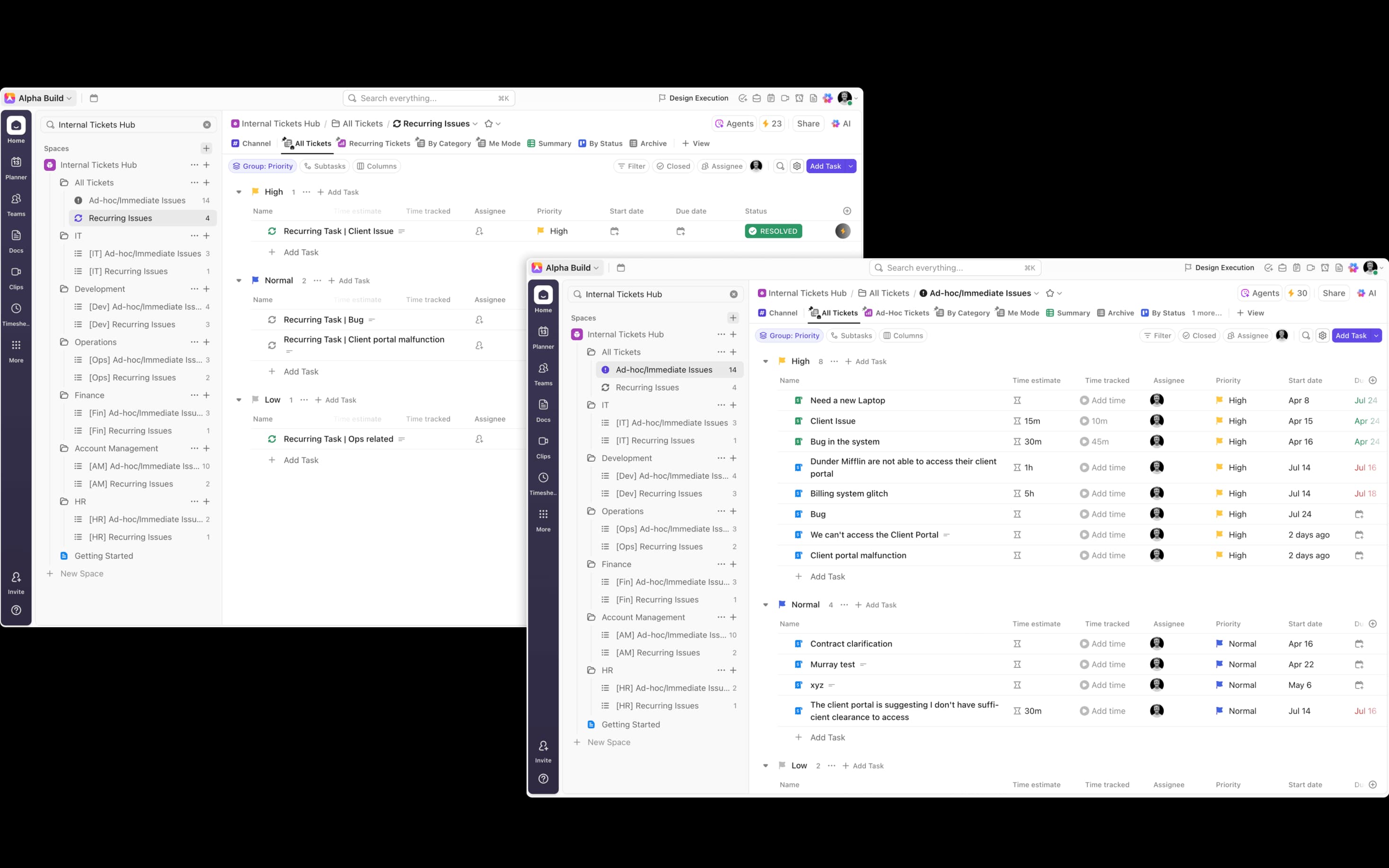The image size is (1389, 868).
Task: Toggle the Subtasks display option
Action: [851, 335]
